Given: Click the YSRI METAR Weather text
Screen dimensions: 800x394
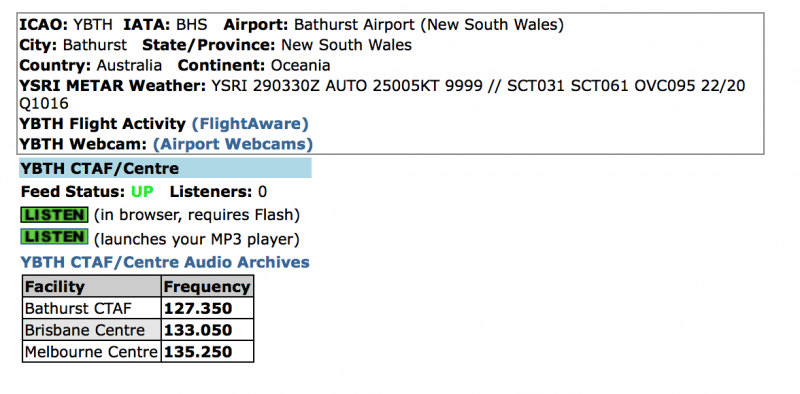Looking at the screenshot, I should click(x=112, y=85).
